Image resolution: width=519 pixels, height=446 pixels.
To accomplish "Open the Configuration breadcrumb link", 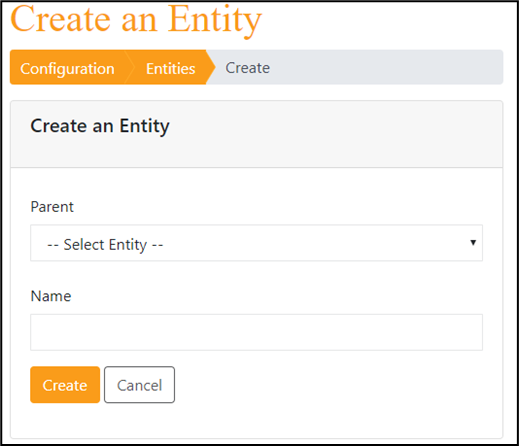I will tap(67, 68).
